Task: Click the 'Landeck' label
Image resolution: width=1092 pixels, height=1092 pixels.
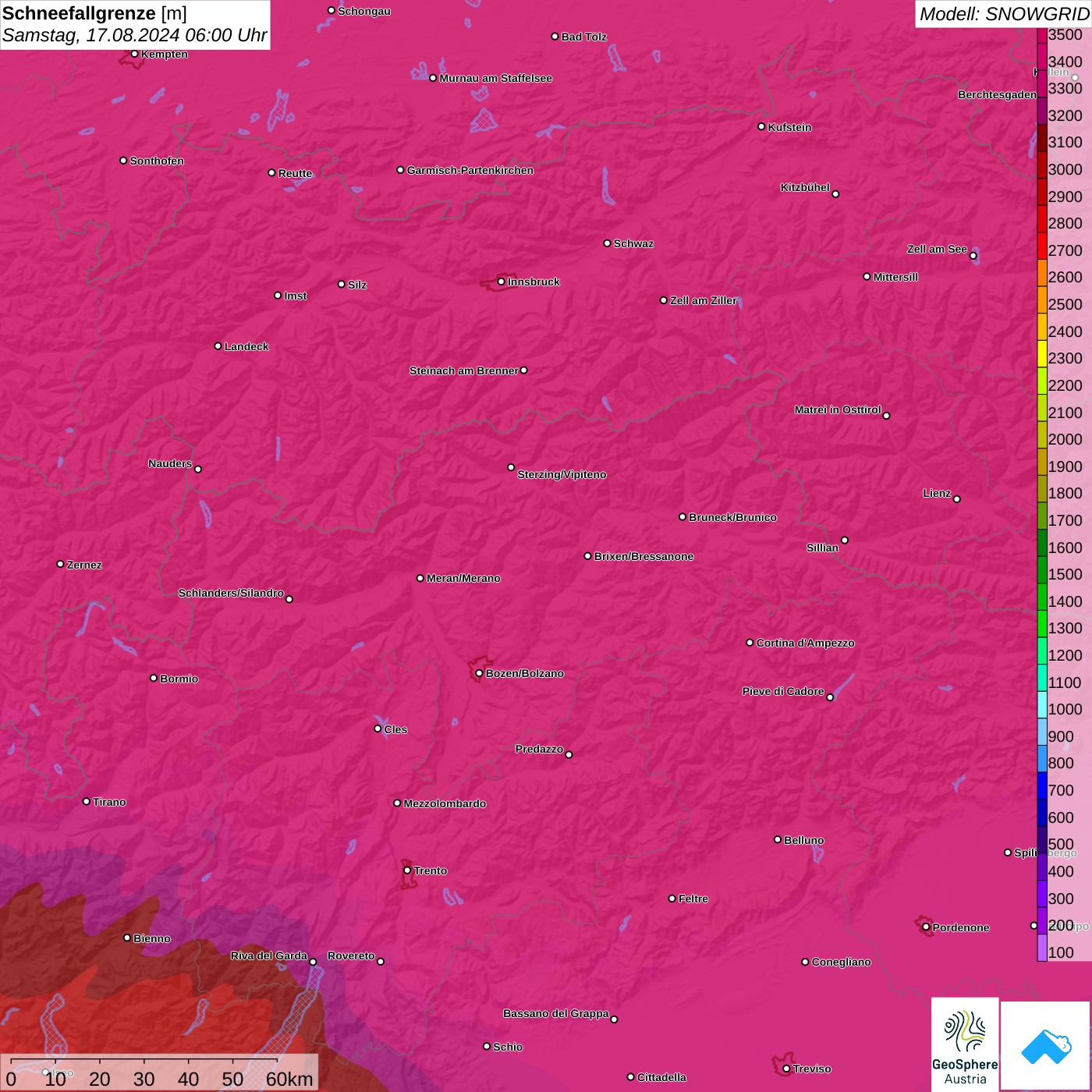Action: point(246,346)
